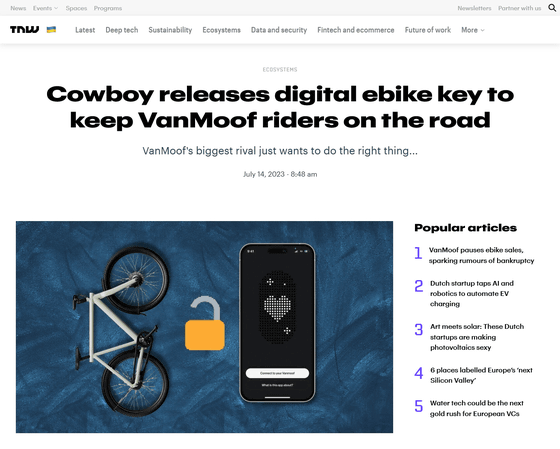Open Europe's next Silicon Valley article
560x449 pixels.
(x=481, y=375)
